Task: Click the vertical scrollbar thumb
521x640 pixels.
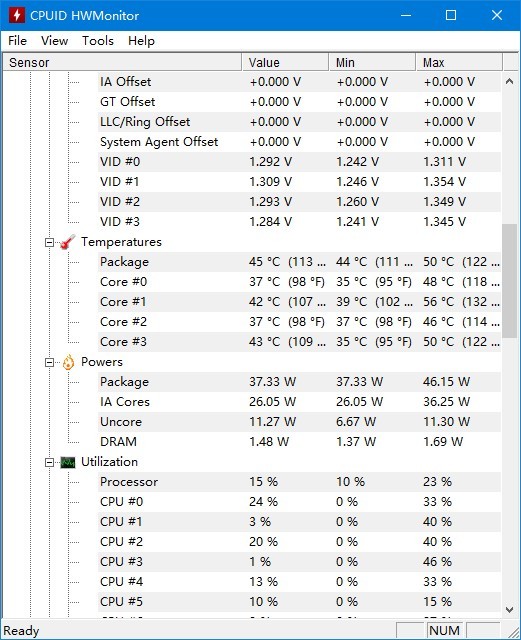Action: click(x=509, y=280)
